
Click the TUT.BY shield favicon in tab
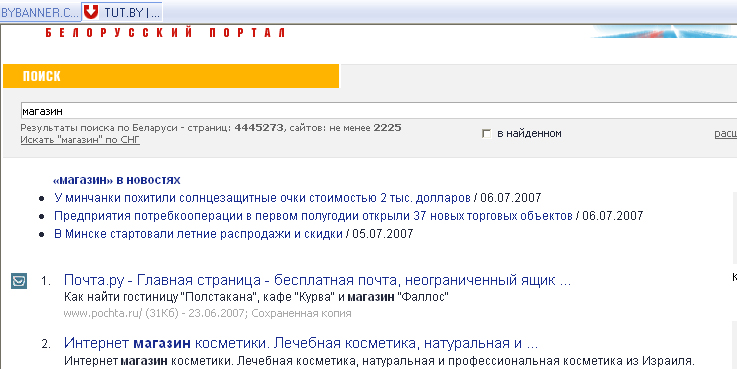tap(91, 13)
